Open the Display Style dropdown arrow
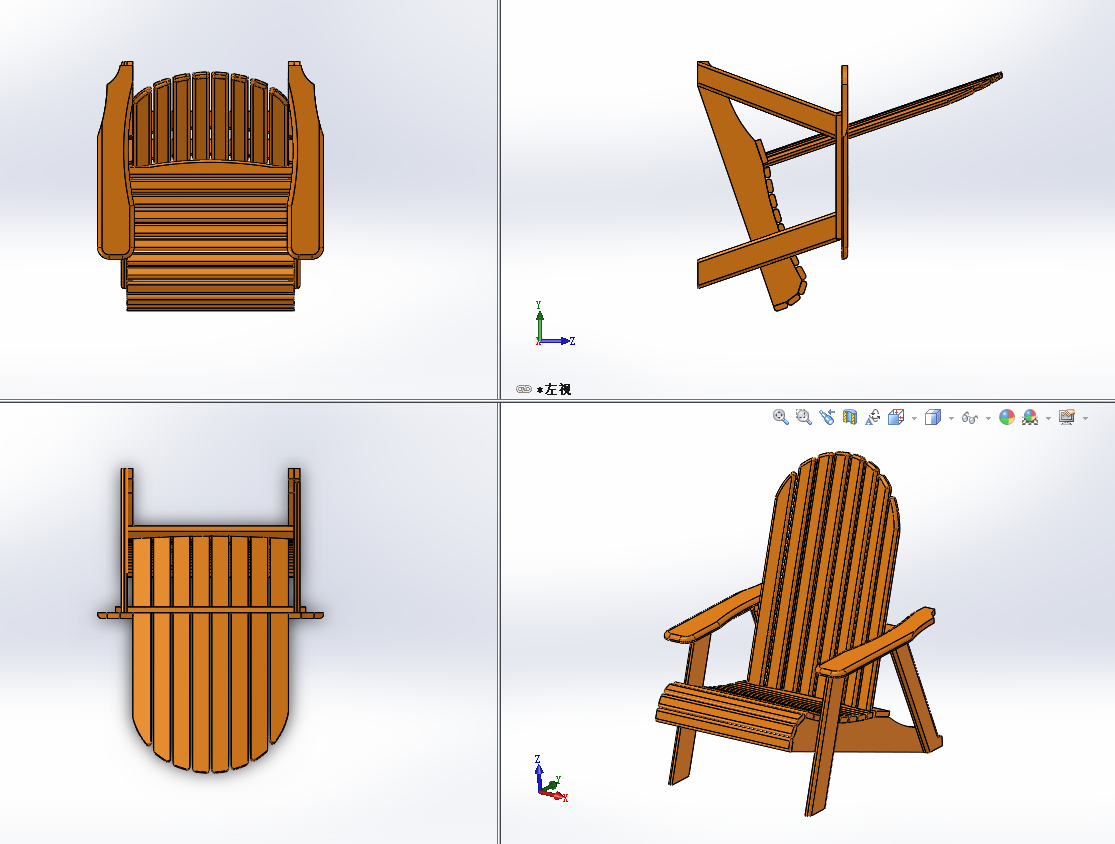Image resolution: width=1115 pixels, height=844 pixels. click(x=951, y=418)
